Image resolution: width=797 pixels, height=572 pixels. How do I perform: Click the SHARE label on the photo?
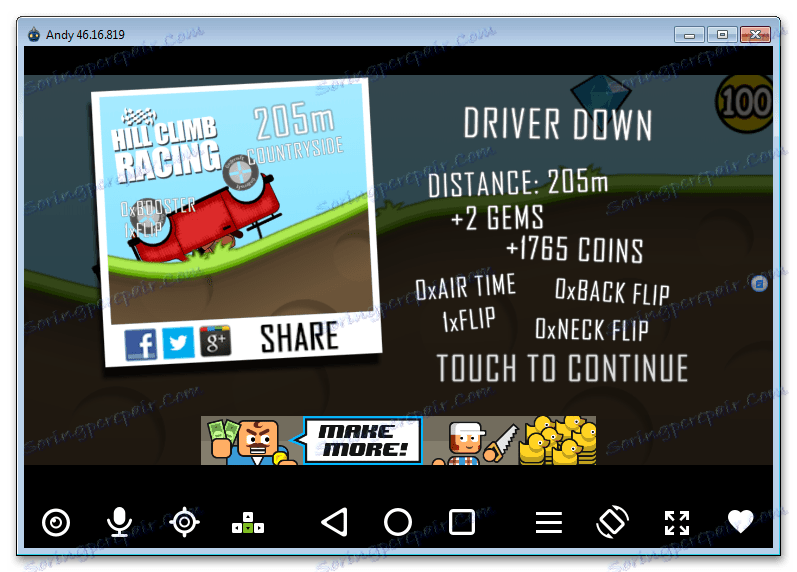[x=299, y=337]
